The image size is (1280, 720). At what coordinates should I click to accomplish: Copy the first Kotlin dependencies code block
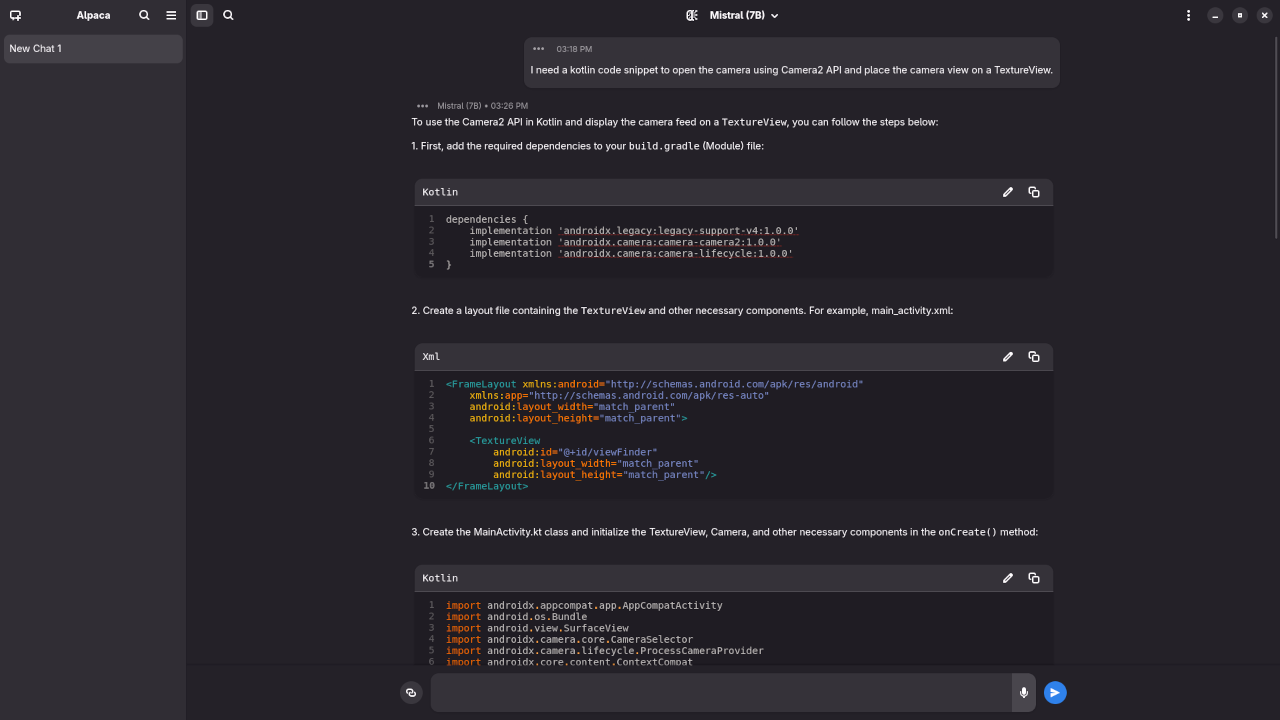1034,192
